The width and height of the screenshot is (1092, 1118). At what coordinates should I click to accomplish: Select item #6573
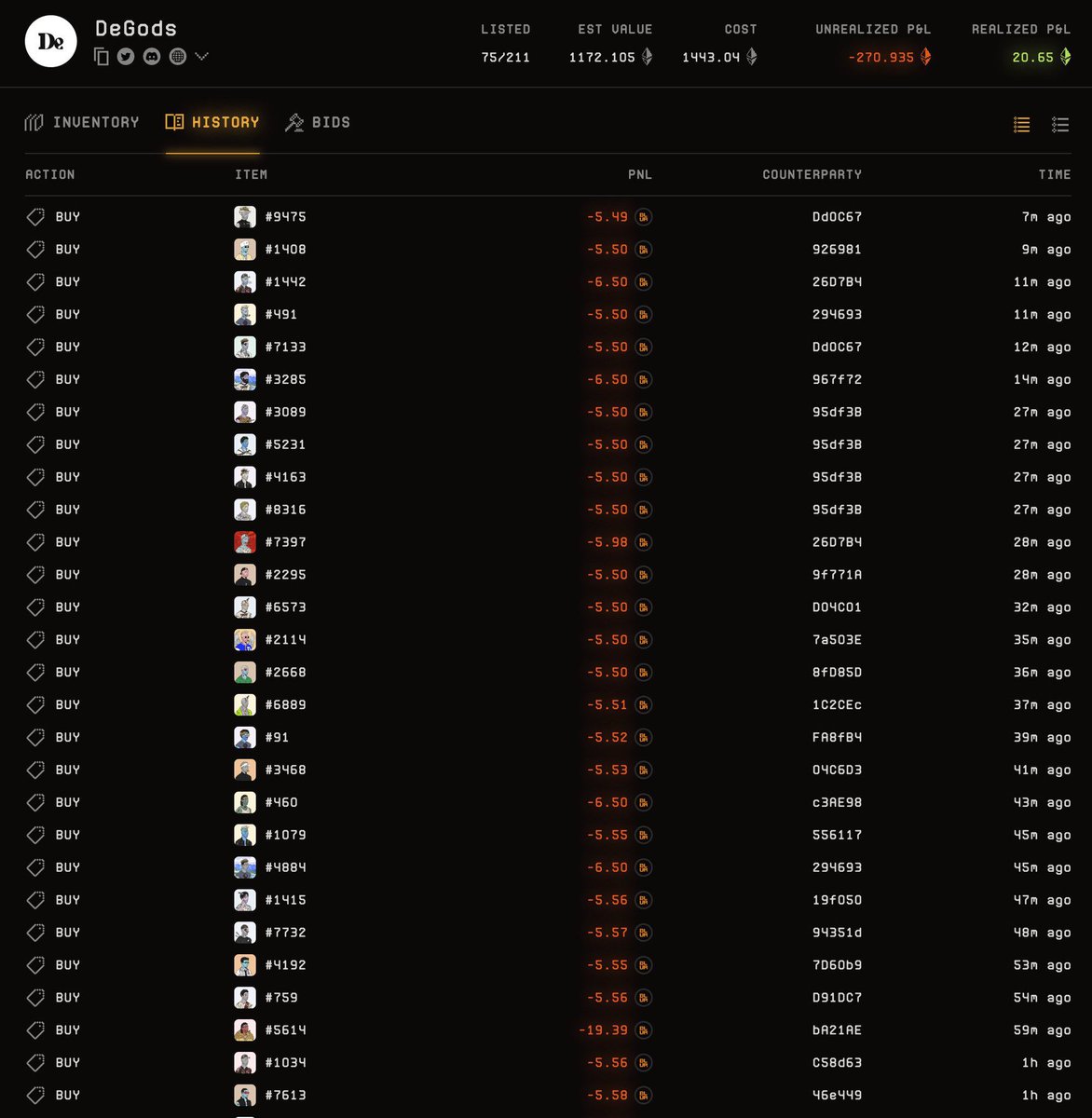click(x=285, y=607)
